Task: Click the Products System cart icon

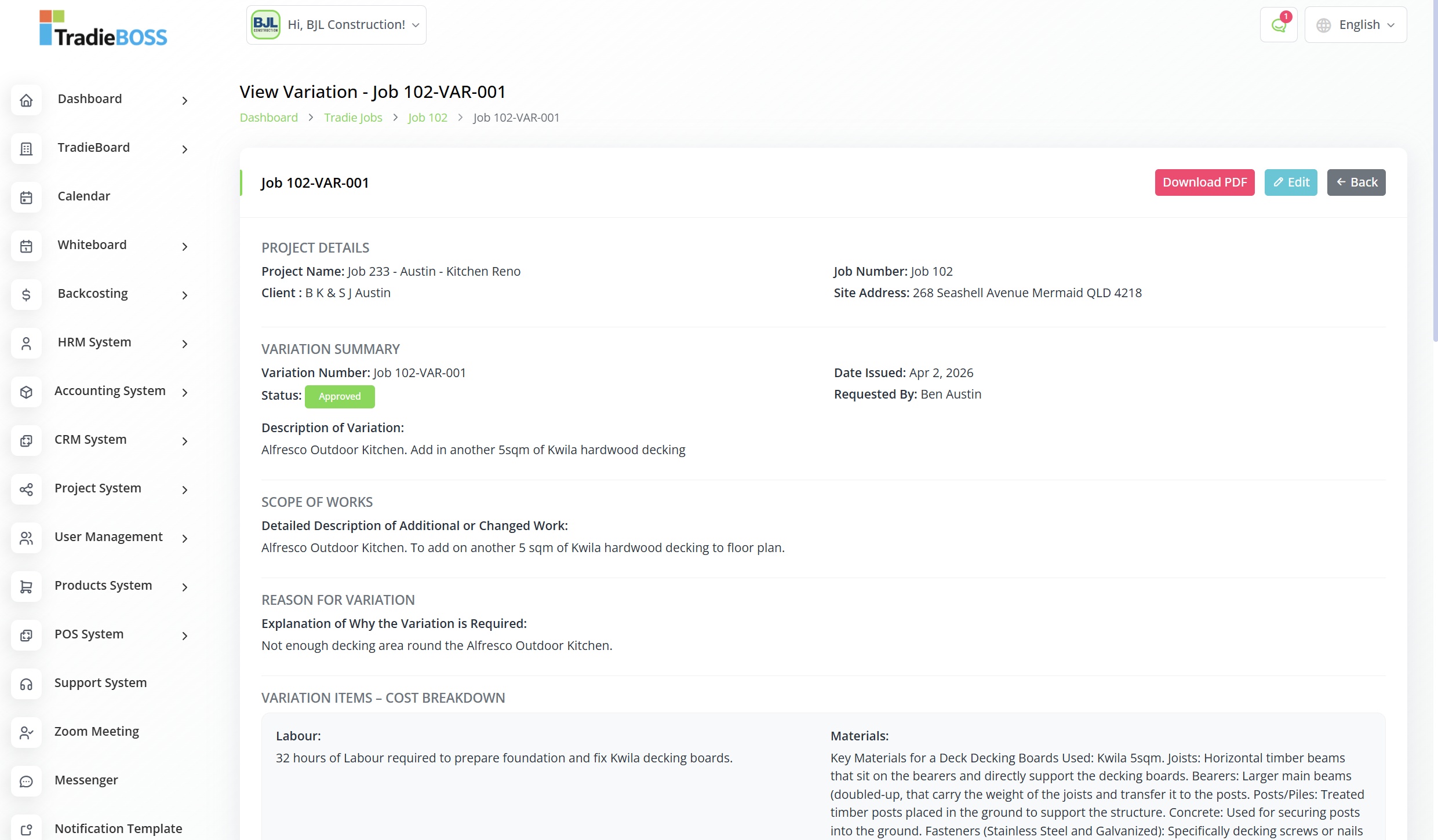Action: click(26, 587)
